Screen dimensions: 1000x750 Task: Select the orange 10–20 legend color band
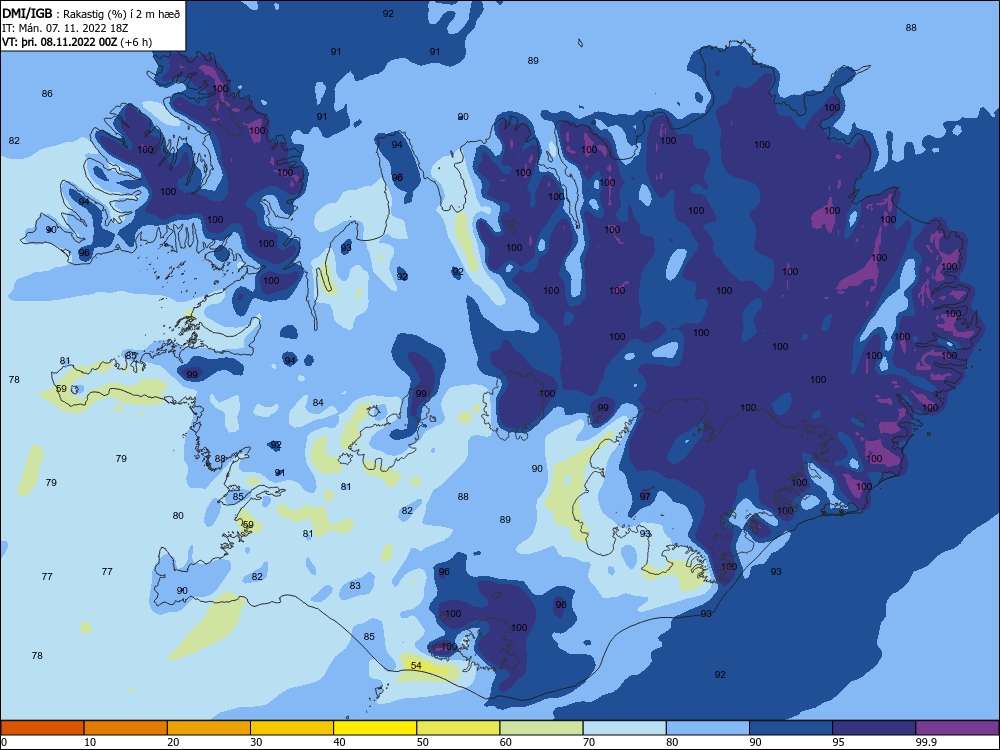(x=126, y=728)
